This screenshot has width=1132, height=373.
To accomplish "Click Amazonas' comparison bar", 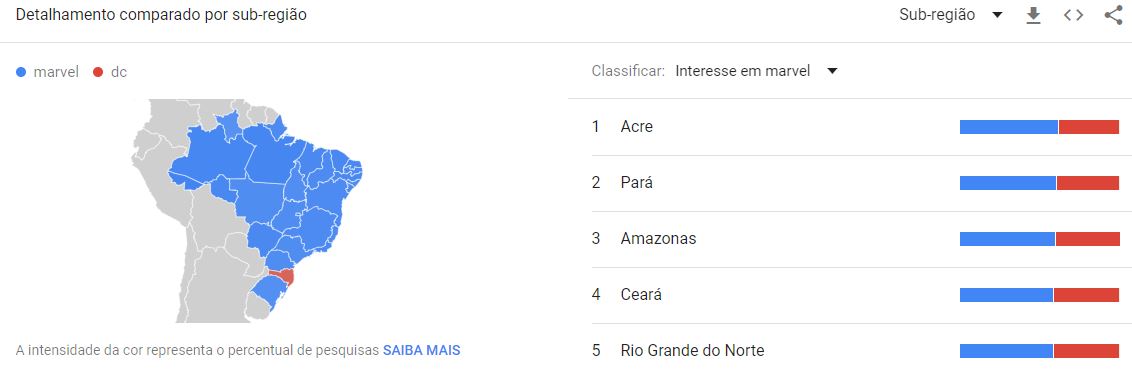I will [1040, 239].
